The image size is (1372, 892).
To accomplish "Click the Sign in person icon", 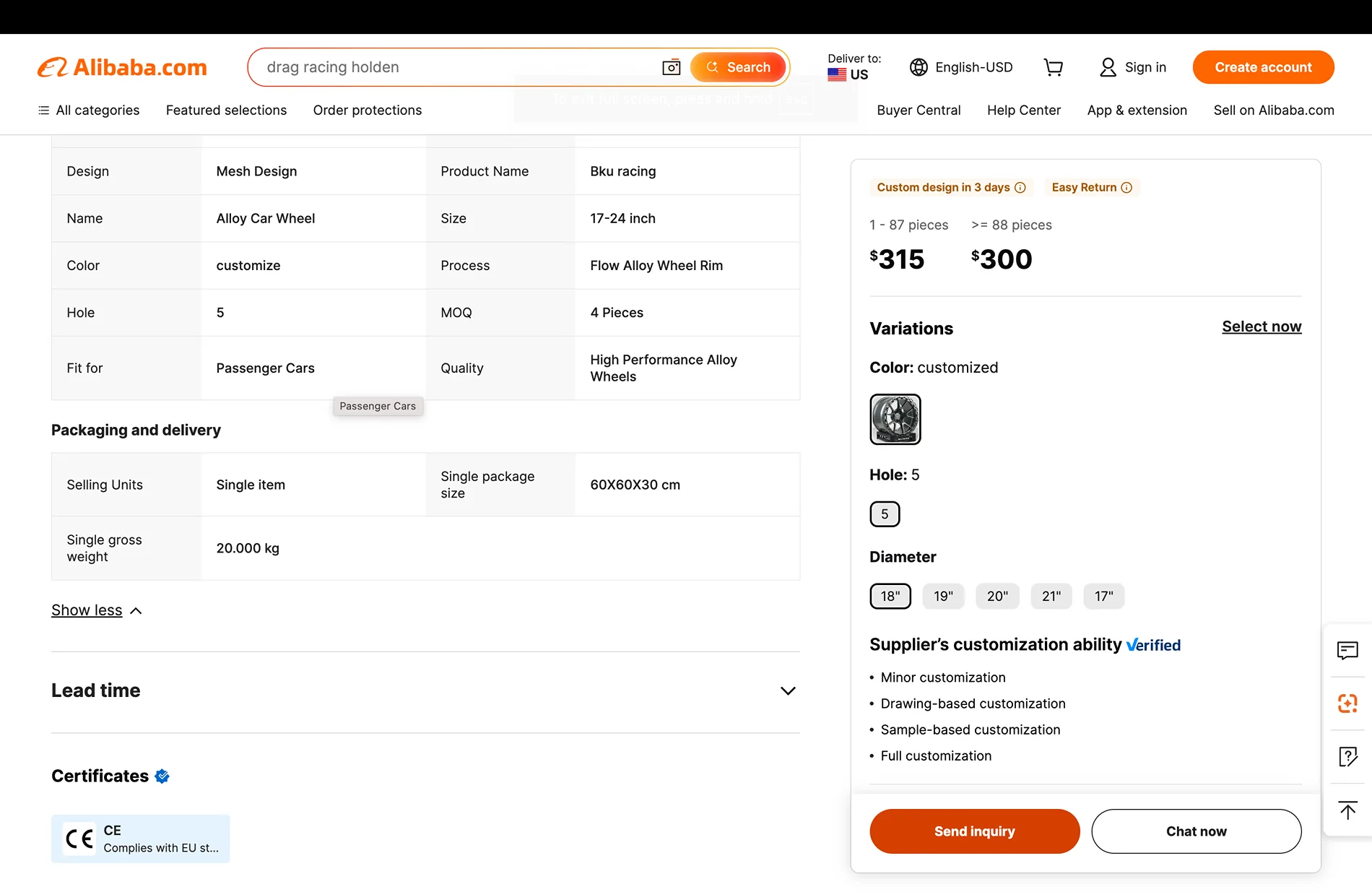I will pyautogui.click(x=1108, y=67).
